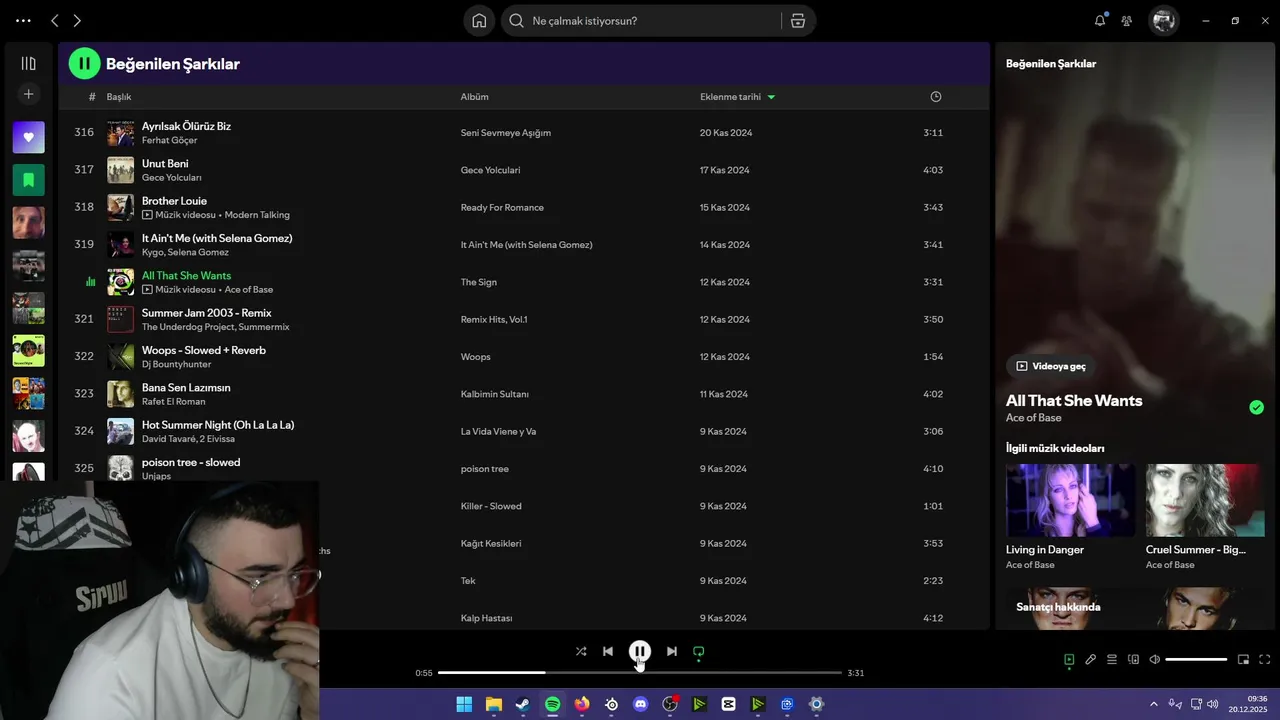Image resolution: width=1280 pixels, height=720 pixels.
Task: Seek on the song progress bar
Action: coord(640,673)
